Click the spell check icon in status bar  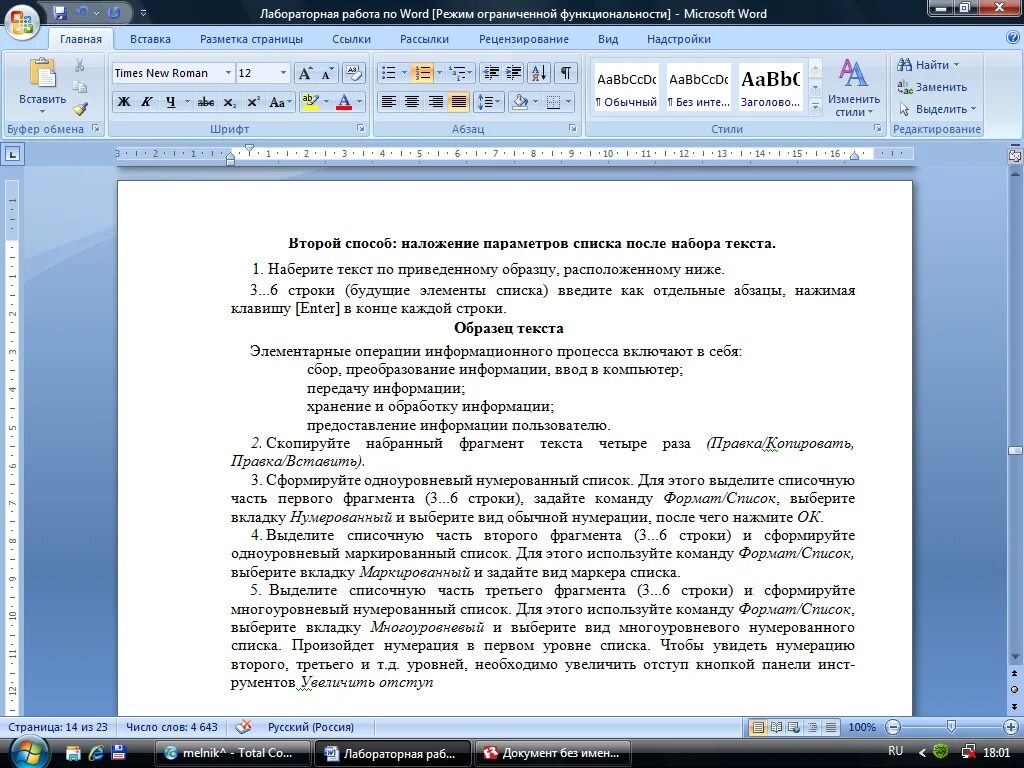point(244,727)
